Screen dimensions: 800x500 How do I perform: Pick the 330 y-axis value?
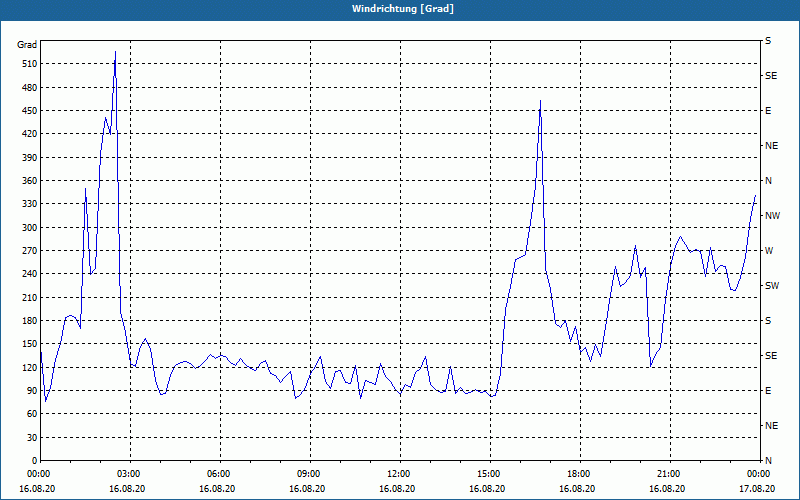pos(30,204)
